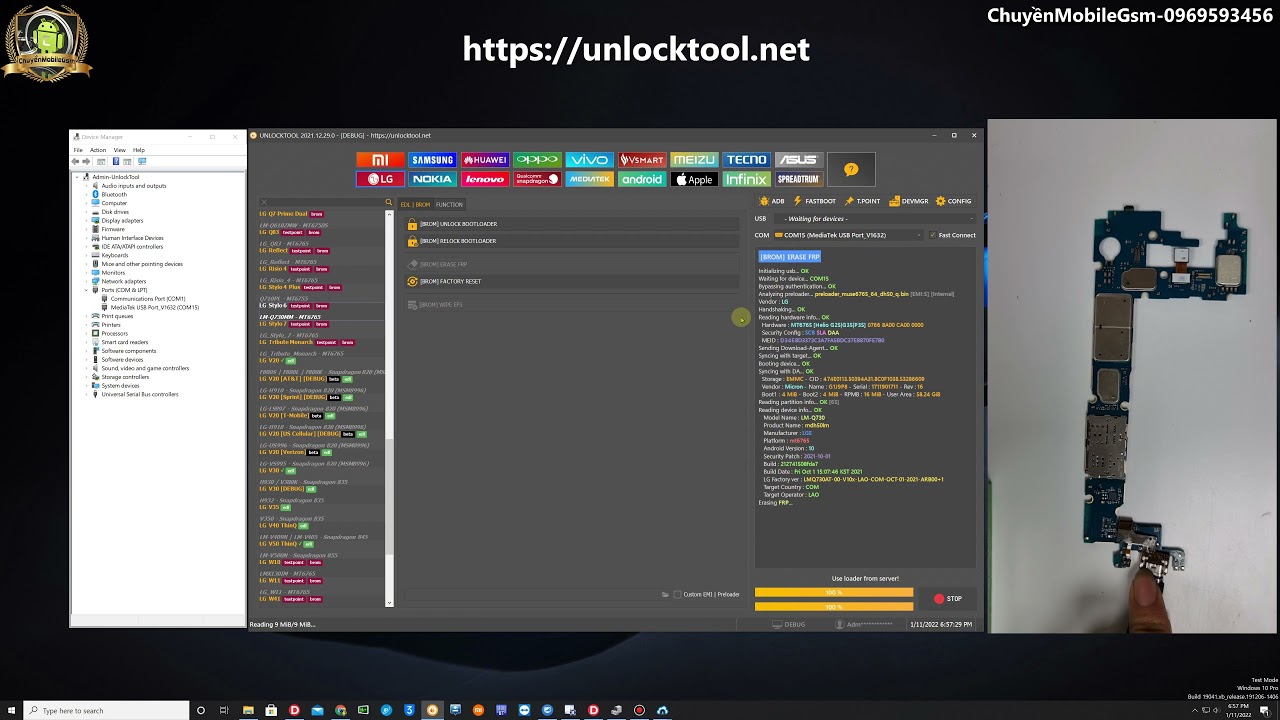This screenshot has width=1280, height=720.
Task: Open Action menu in Device Manager
Action: [97, 150]
